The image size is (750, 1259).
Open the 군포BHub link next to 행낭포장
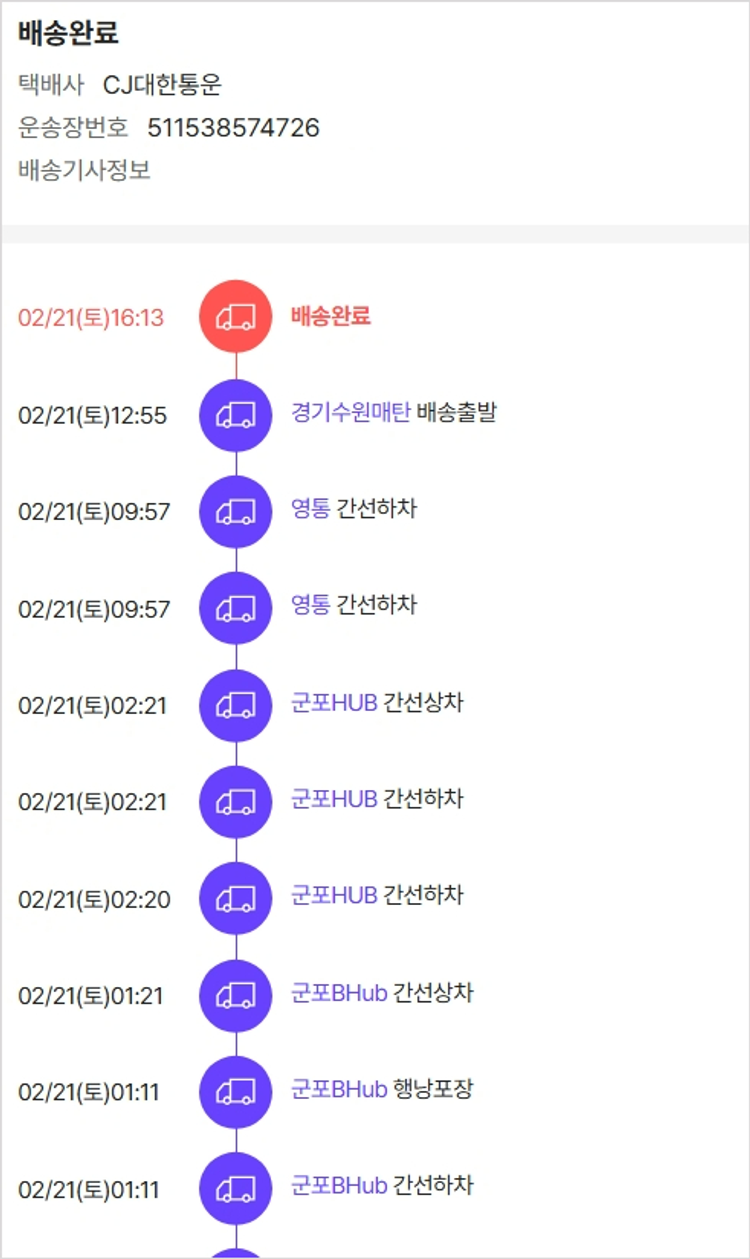[339, 1089]
